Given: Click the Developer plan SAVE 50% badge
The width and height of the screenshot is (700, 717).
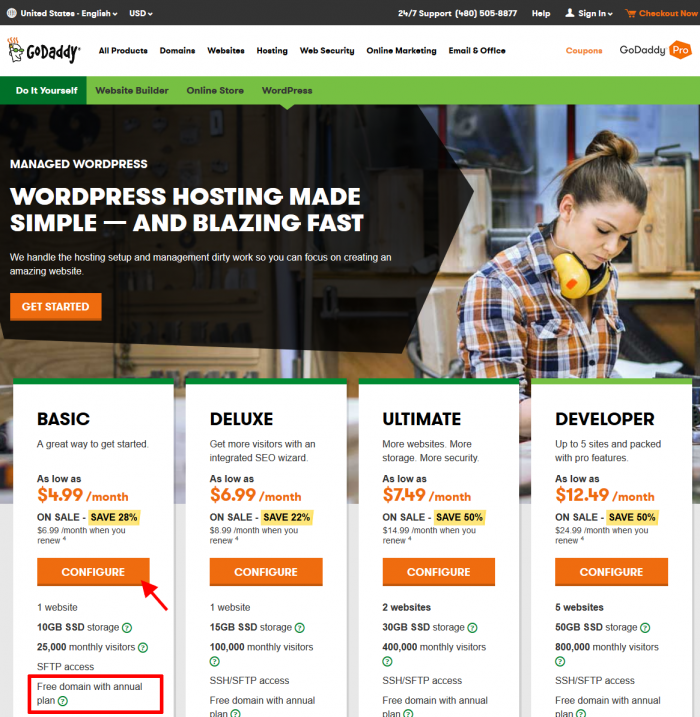Looking at the screenshot, I should click(632, 517).
